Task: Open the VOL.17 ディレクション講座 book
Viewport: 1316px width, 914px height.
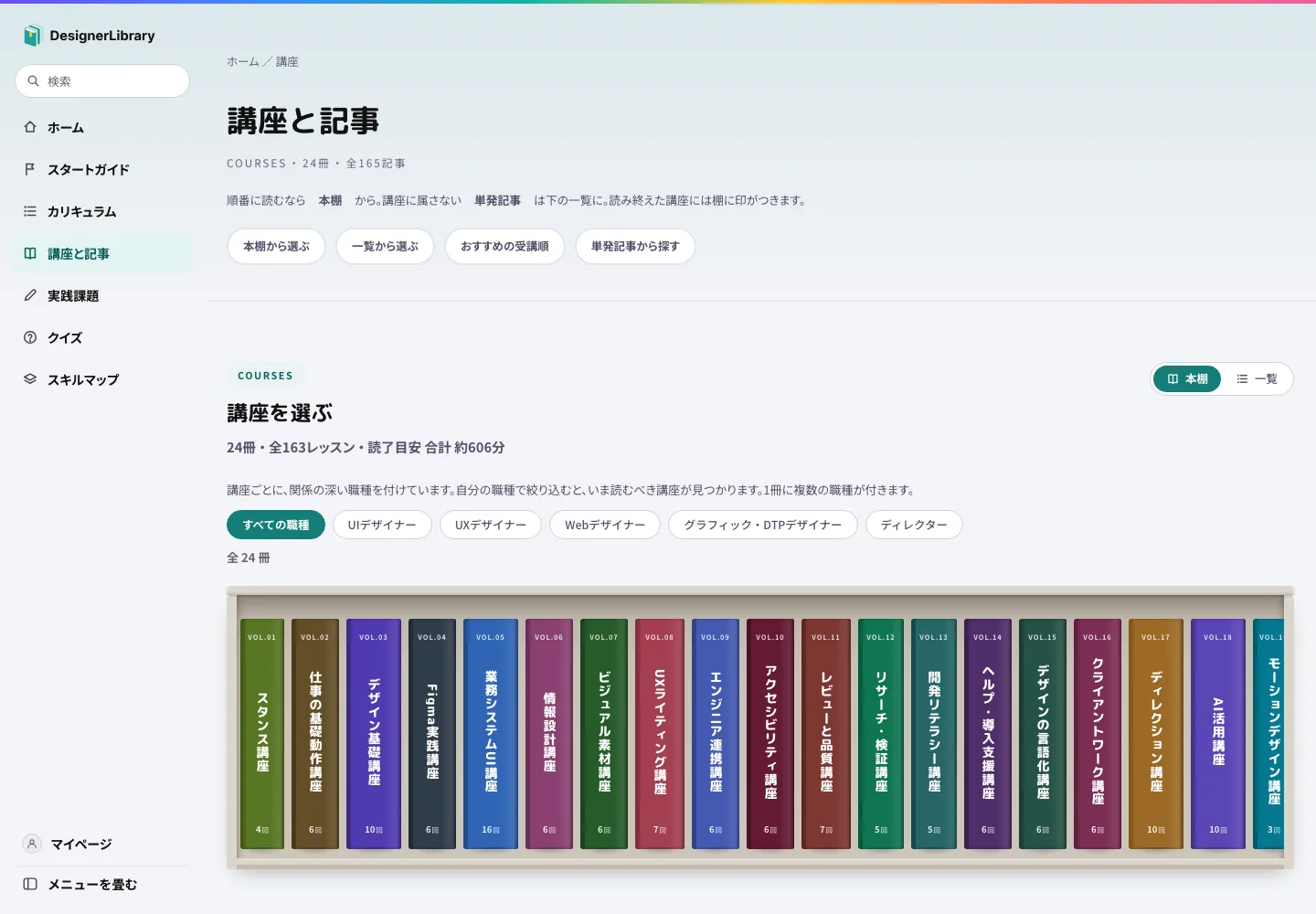Action: pyautogui.click(x=1156, y=734)
